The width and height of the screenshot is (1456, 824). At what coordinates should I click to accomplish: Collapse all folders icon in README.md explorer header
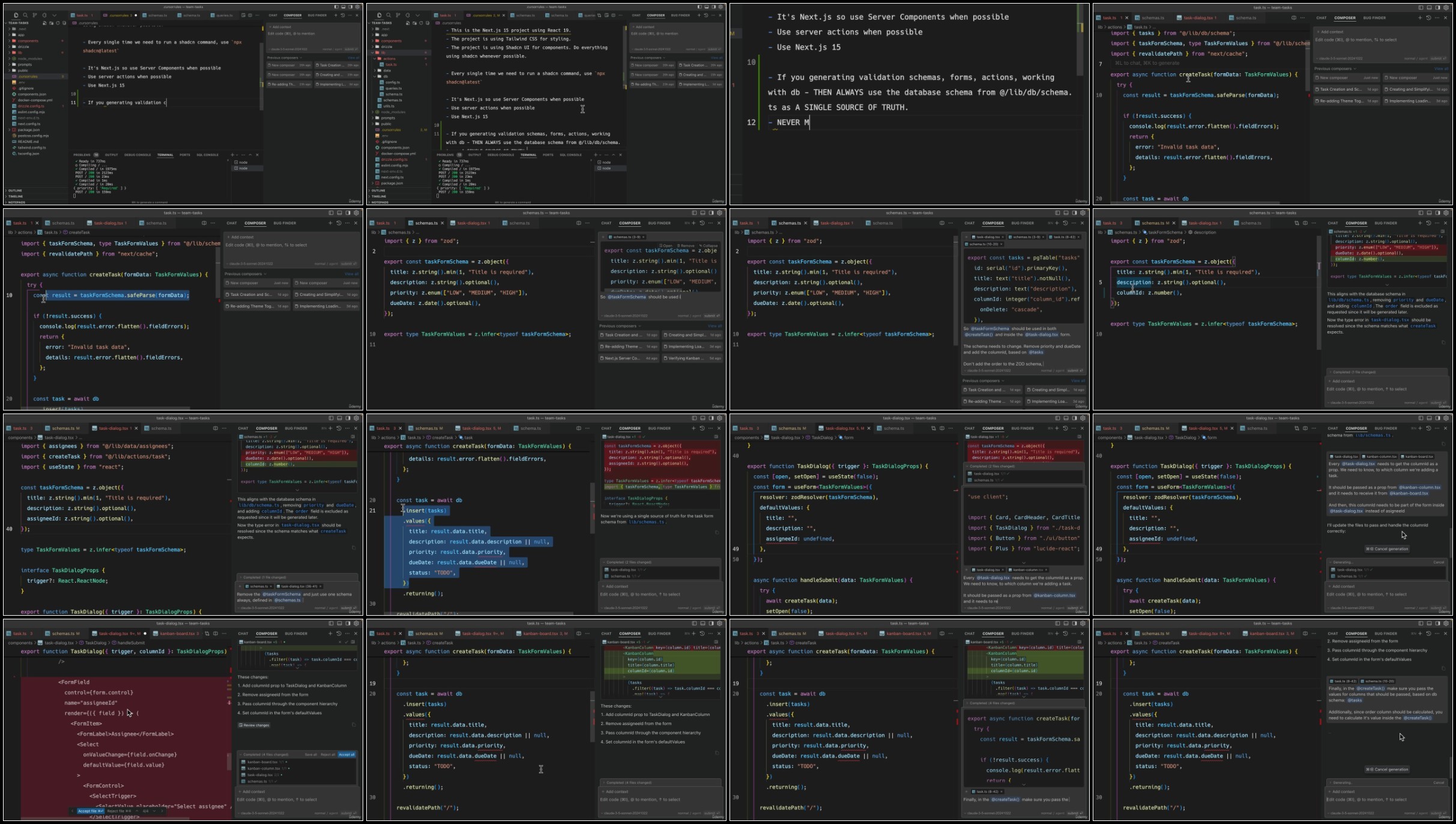(64, 23)
